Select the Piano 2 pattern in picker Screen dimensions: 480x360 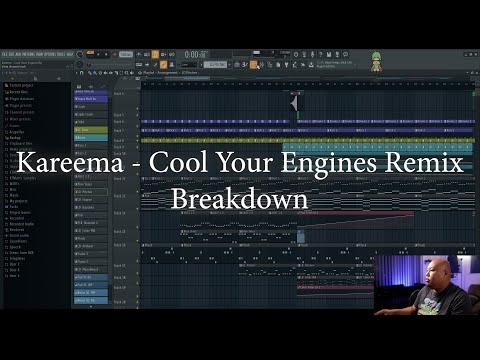click(x=91, y=261)
